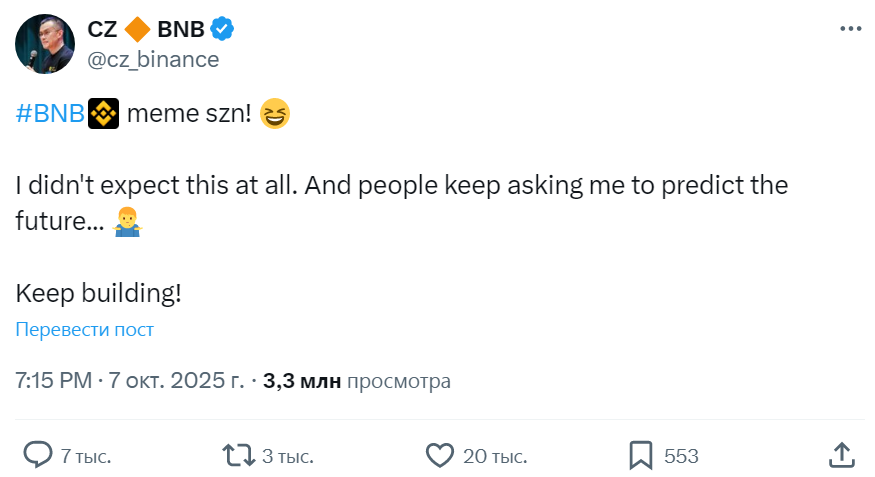Click the BNB logo emoji after hashtag
The width and height of the screenshot is (875, 477).
click(104, 115)
